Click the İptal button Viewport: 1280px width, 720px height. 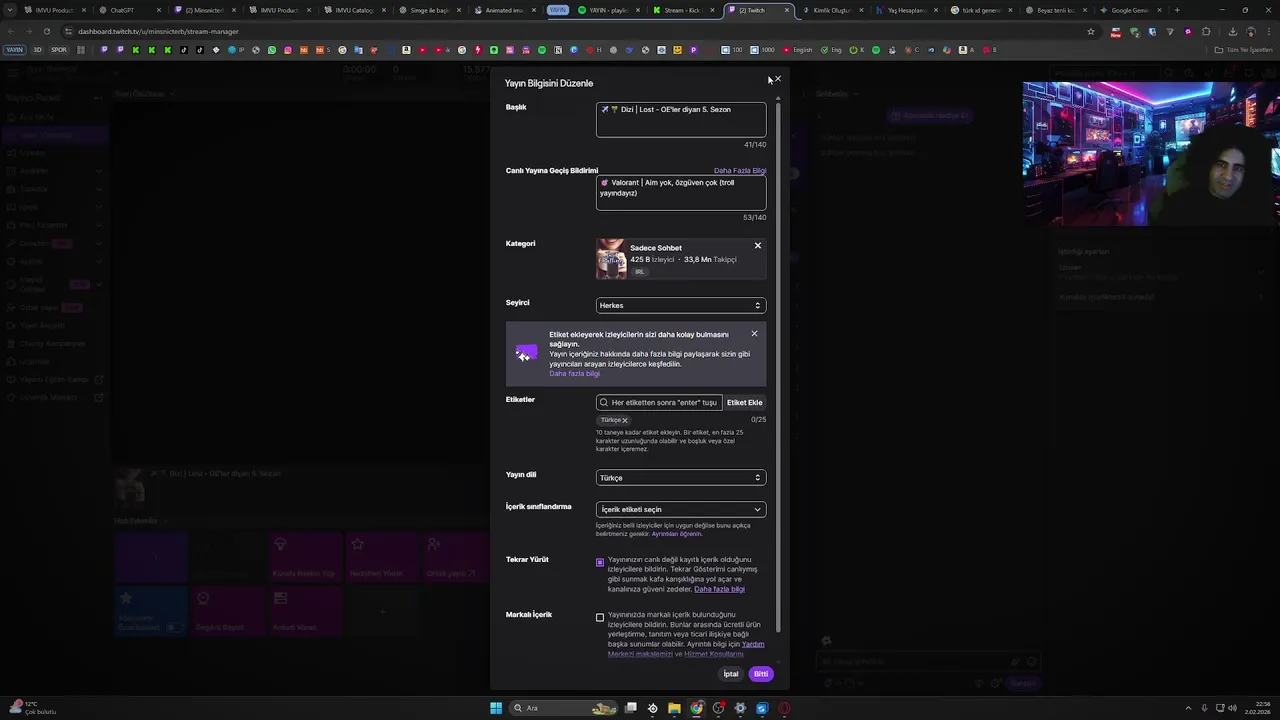(x=731, y=674)
